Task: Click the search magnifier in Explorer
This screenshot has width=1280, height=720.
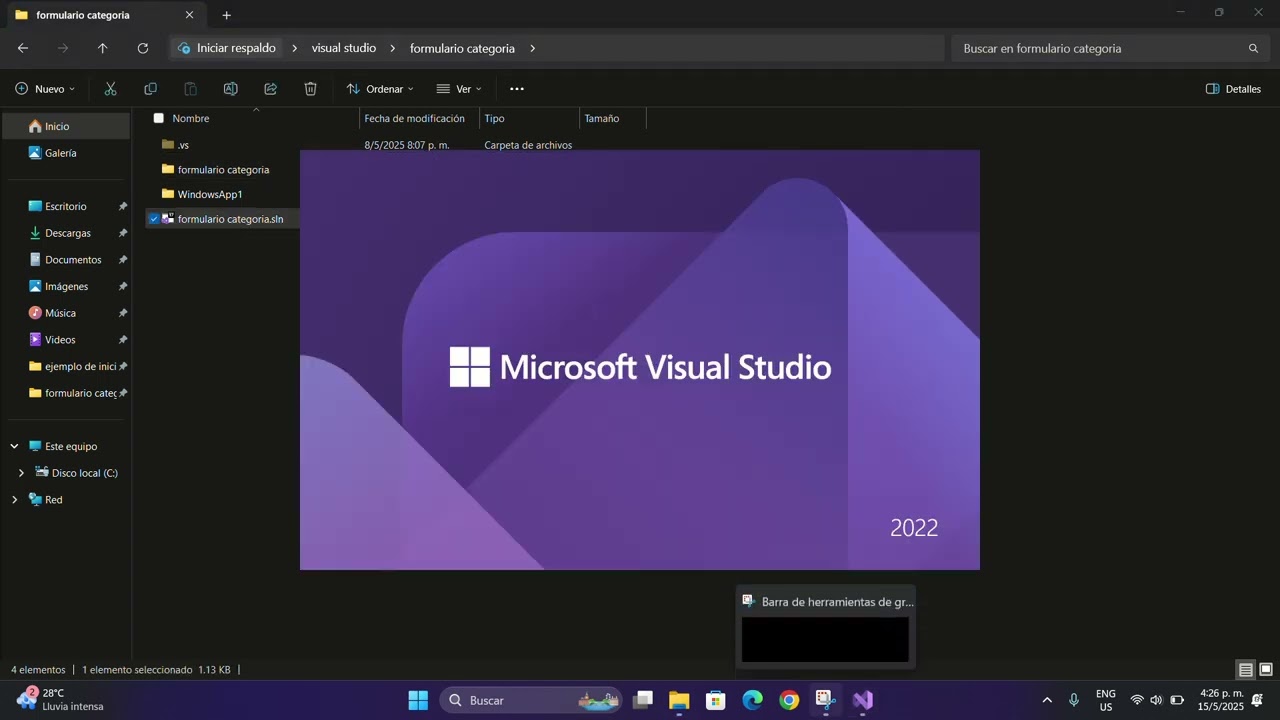Action: click(x=1253, y=48)
